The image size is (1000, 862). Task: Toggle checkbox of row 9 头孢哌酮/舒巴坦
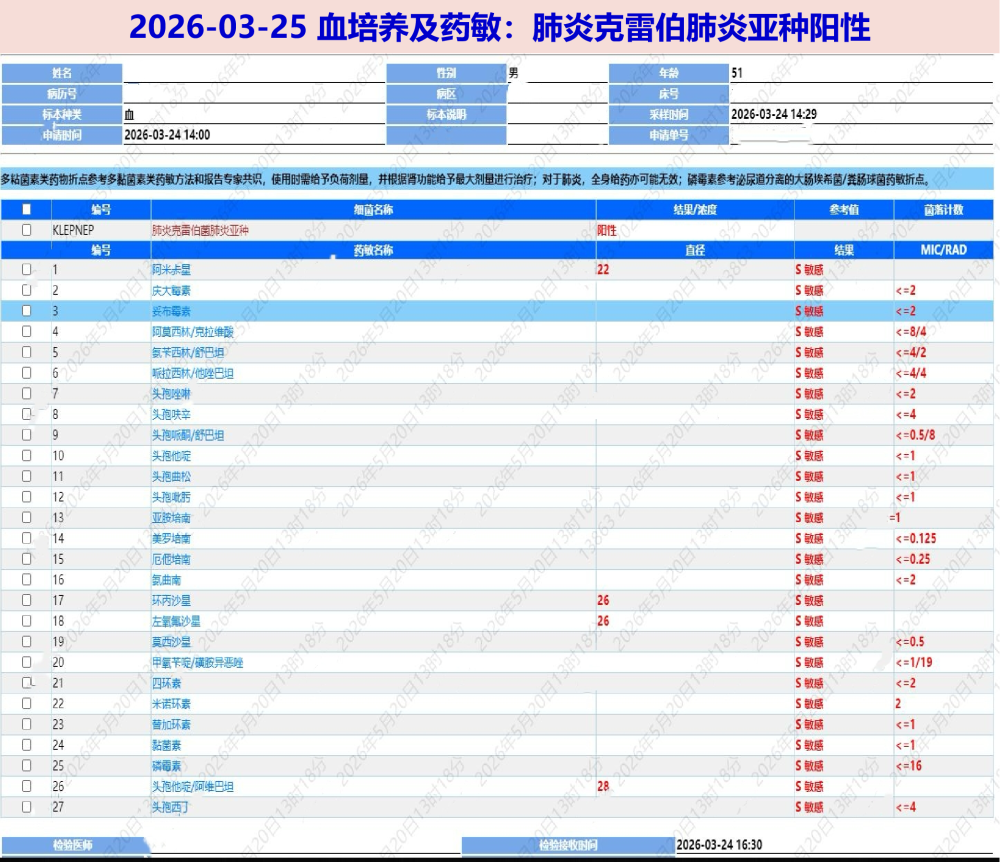27,435
